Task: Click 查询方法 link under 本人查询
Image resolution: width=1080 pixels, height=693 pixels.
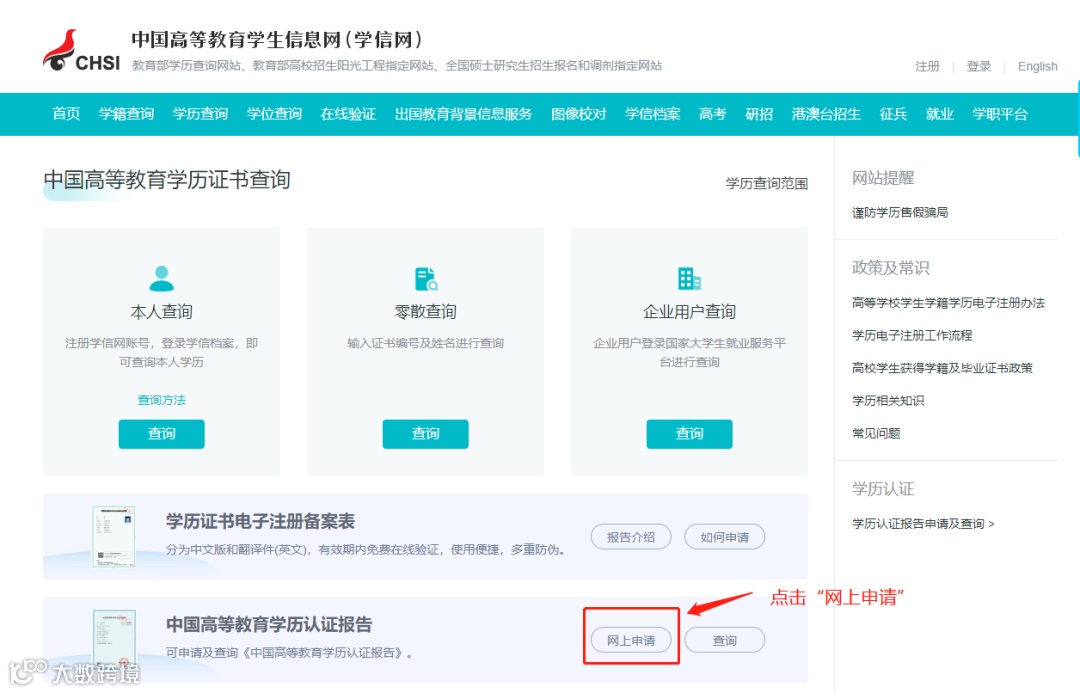Action: pos(162,400)
